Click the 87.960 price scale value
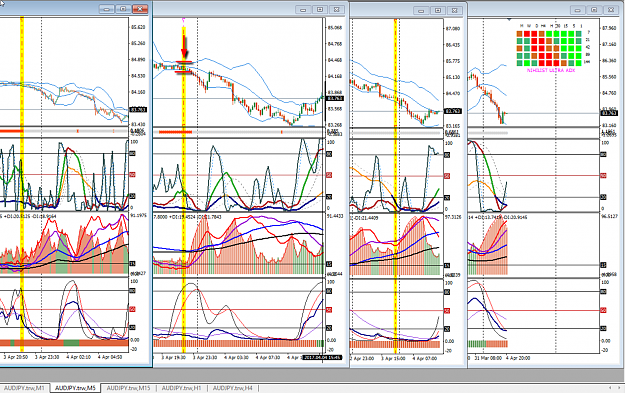625x393 pixels. (610, 28)
